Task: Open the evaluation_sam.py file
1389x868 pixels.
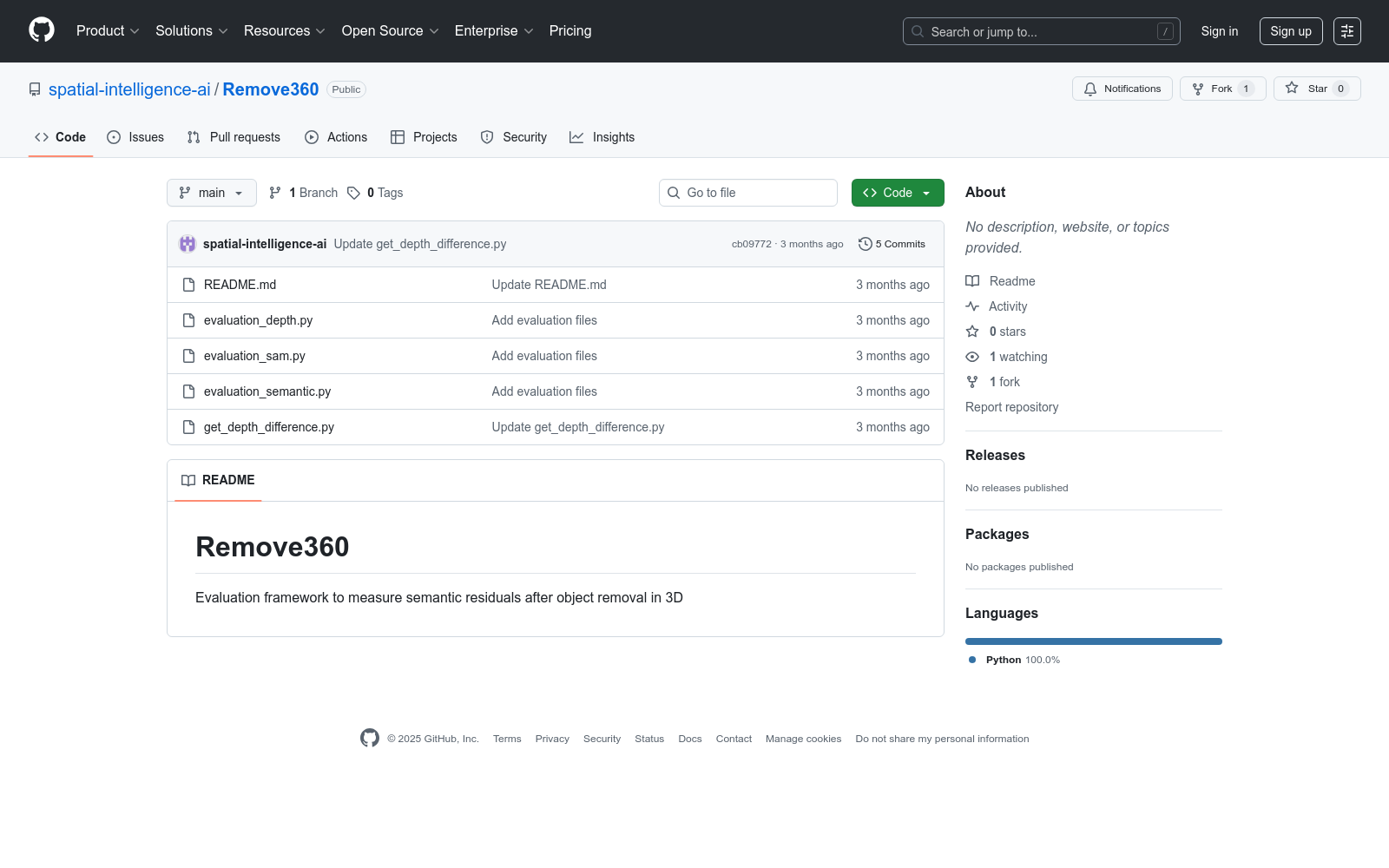Action: pos(254,356)
